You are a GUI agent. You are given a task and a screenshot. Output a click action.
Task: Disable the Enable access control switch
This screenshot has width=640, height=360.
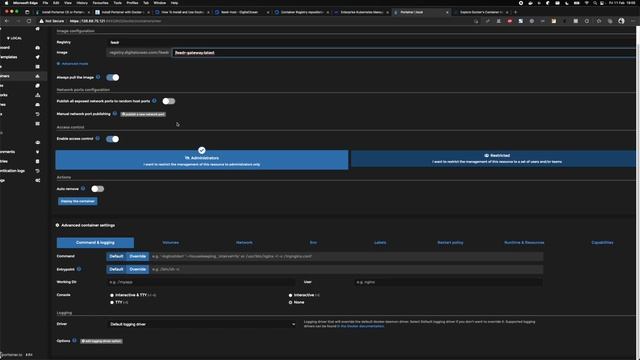click(113, 139)
